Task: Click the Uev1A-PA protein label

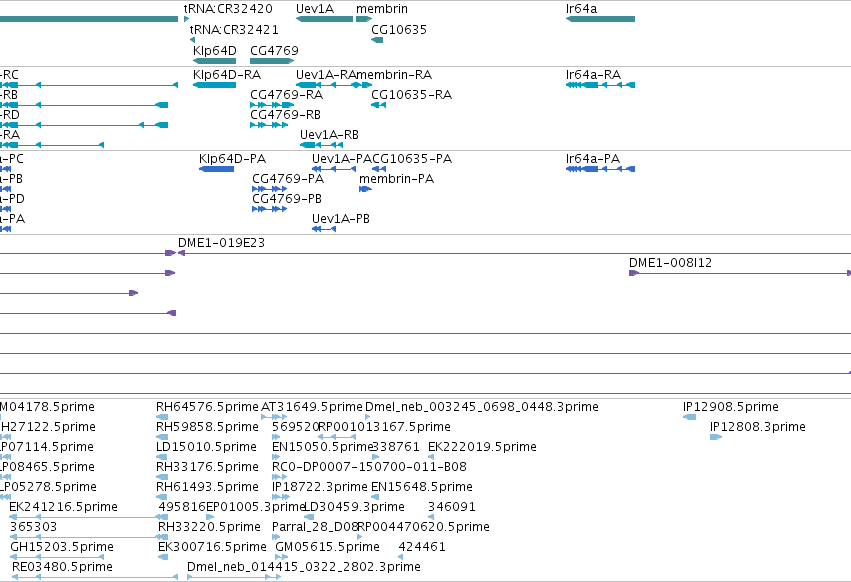Action: coord(342,159)
